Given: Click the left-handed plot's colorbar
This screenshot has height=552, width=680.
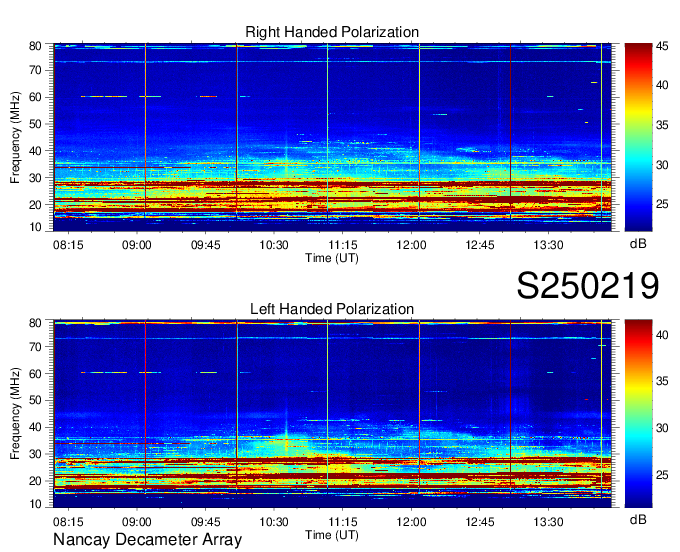Looking at the screenshot, I should point(638,414).
